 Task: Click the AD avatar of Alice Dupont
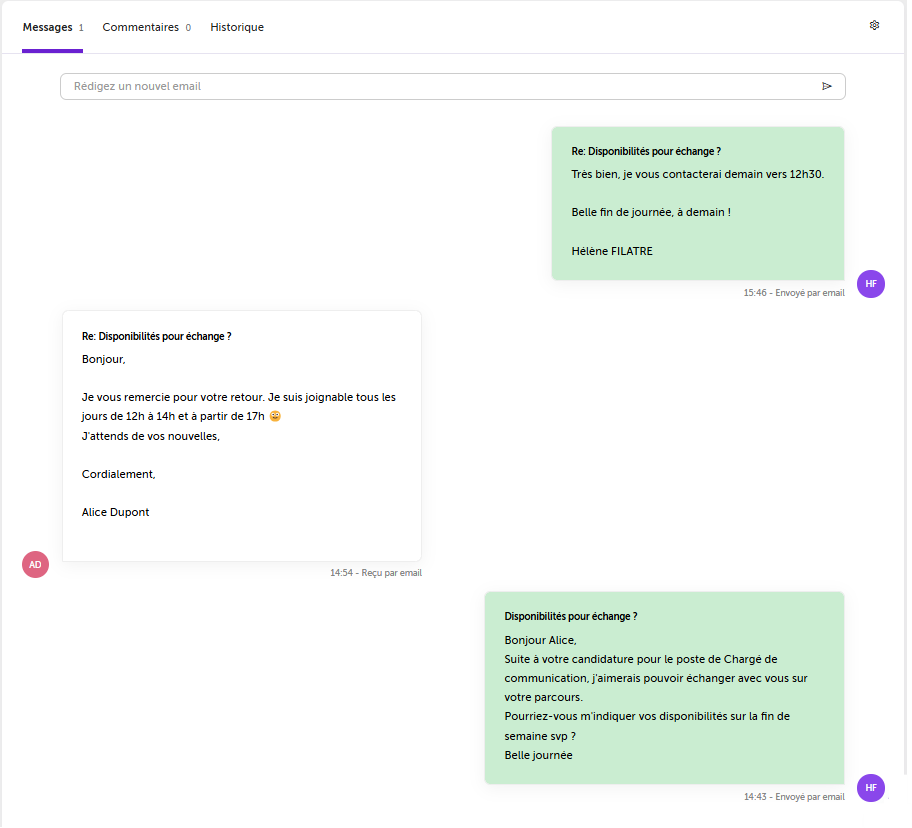click(x=35, y=565)
